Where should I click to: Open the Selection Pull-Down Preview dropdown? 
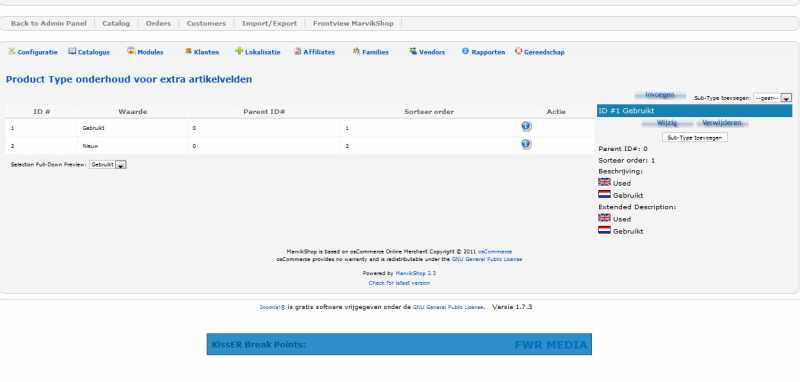click(x=108, y=165)
